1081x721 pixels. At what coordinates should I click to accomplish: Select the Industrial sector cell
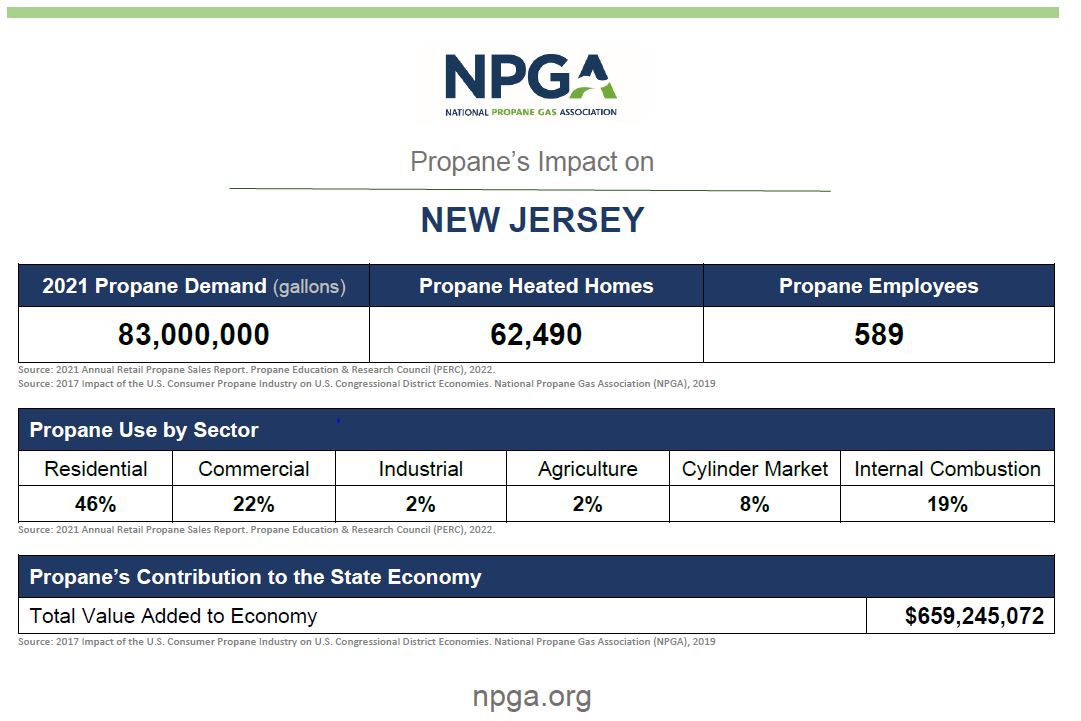pyautogui.click(x=420, y=469)
